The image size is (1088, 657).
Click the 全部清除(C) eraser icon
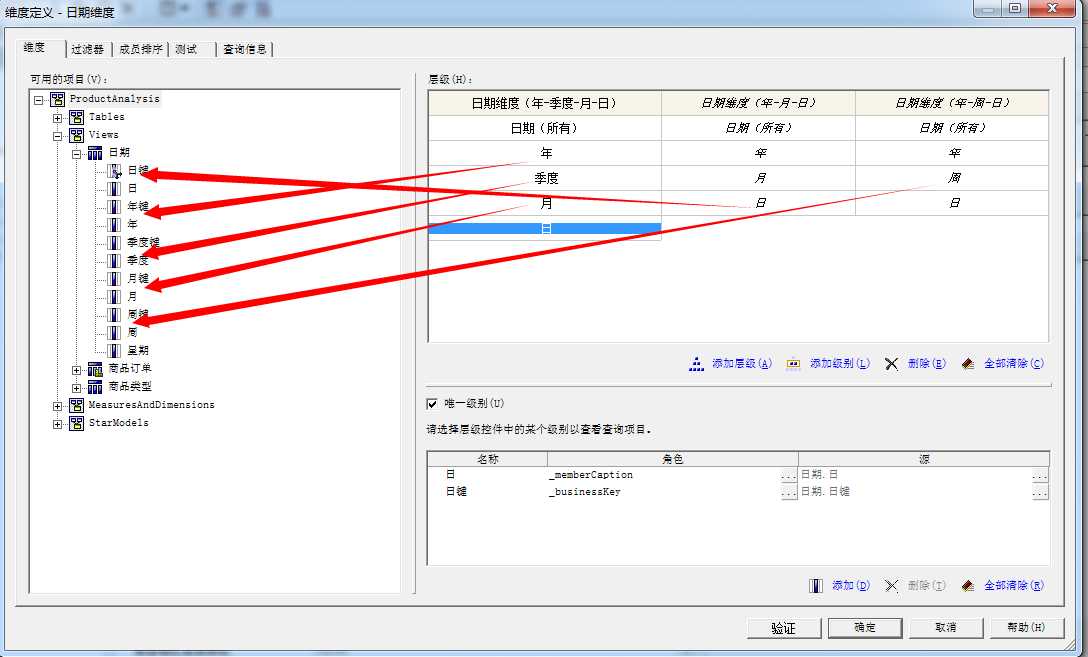coord(968,364)
